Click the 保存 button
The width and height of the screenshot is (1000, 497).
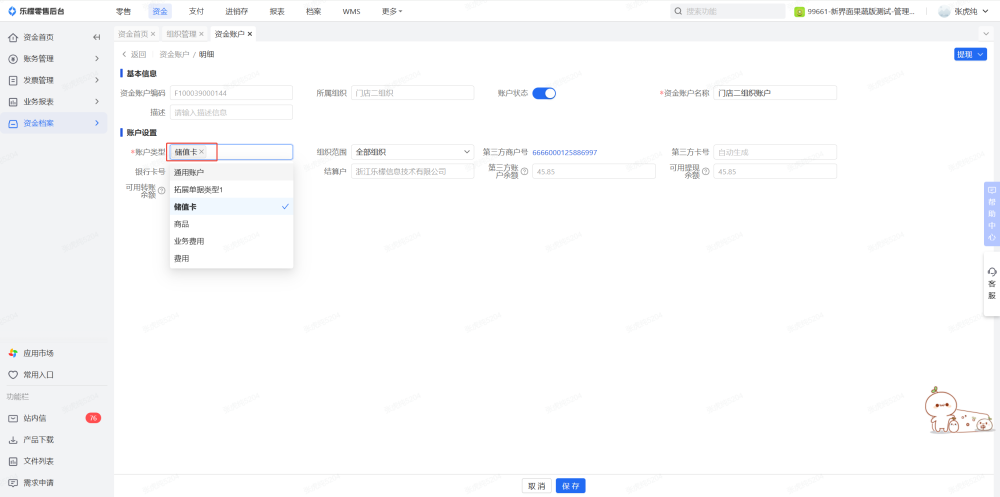(570, 486)
